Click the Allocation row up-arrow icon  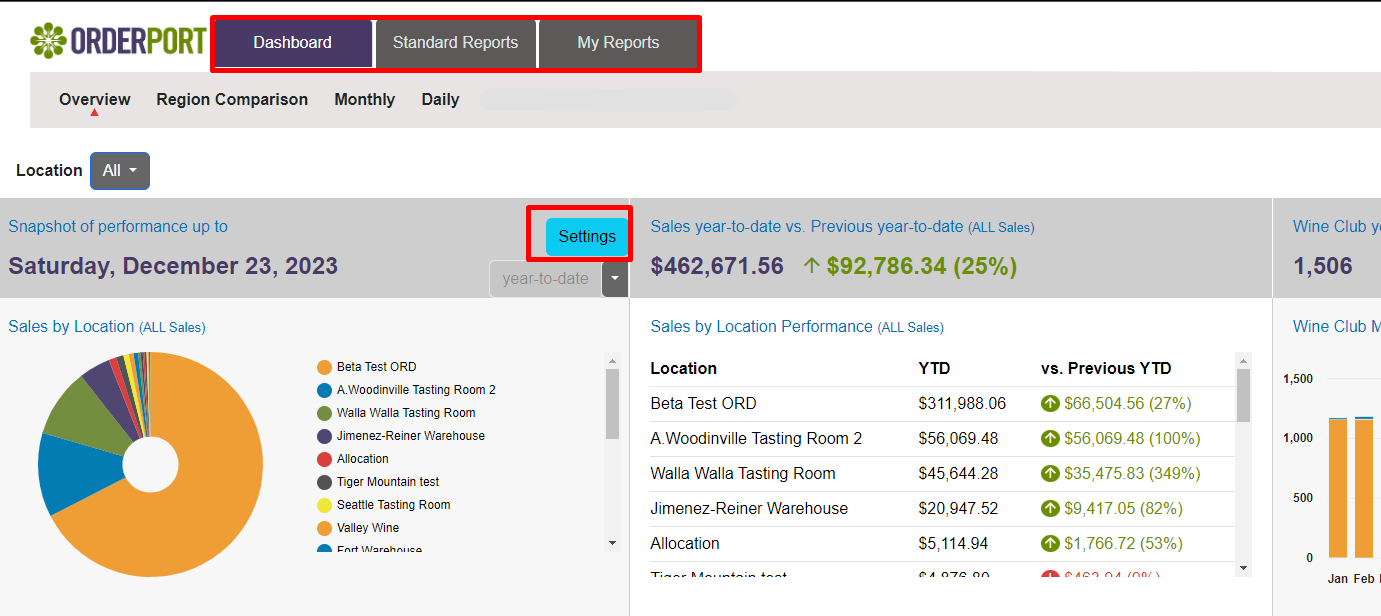[x=1050, y=544]
